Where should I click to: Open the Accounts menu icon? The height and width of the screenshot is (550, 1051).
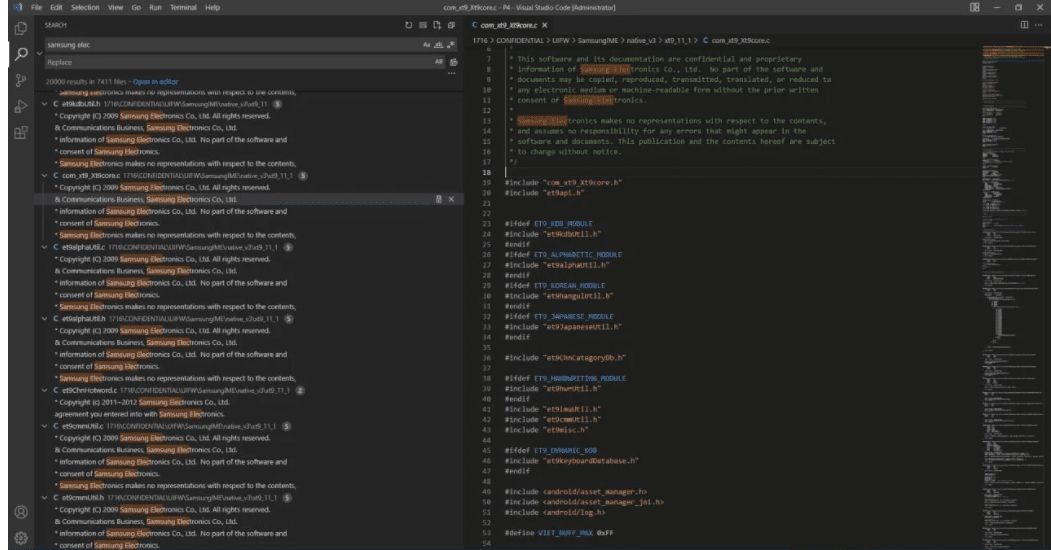21,512
